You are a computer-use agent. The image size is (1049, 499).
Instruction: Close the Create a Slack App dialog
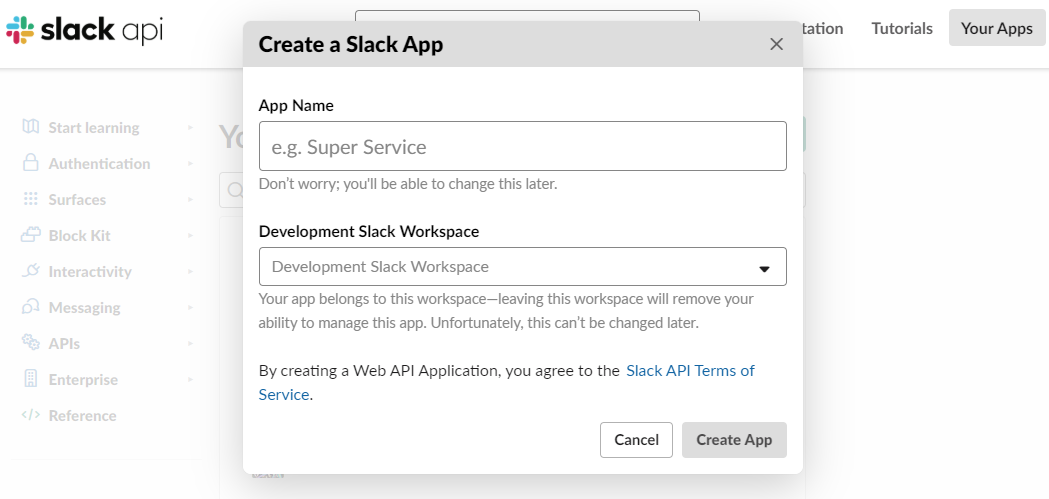click(776, 44)
